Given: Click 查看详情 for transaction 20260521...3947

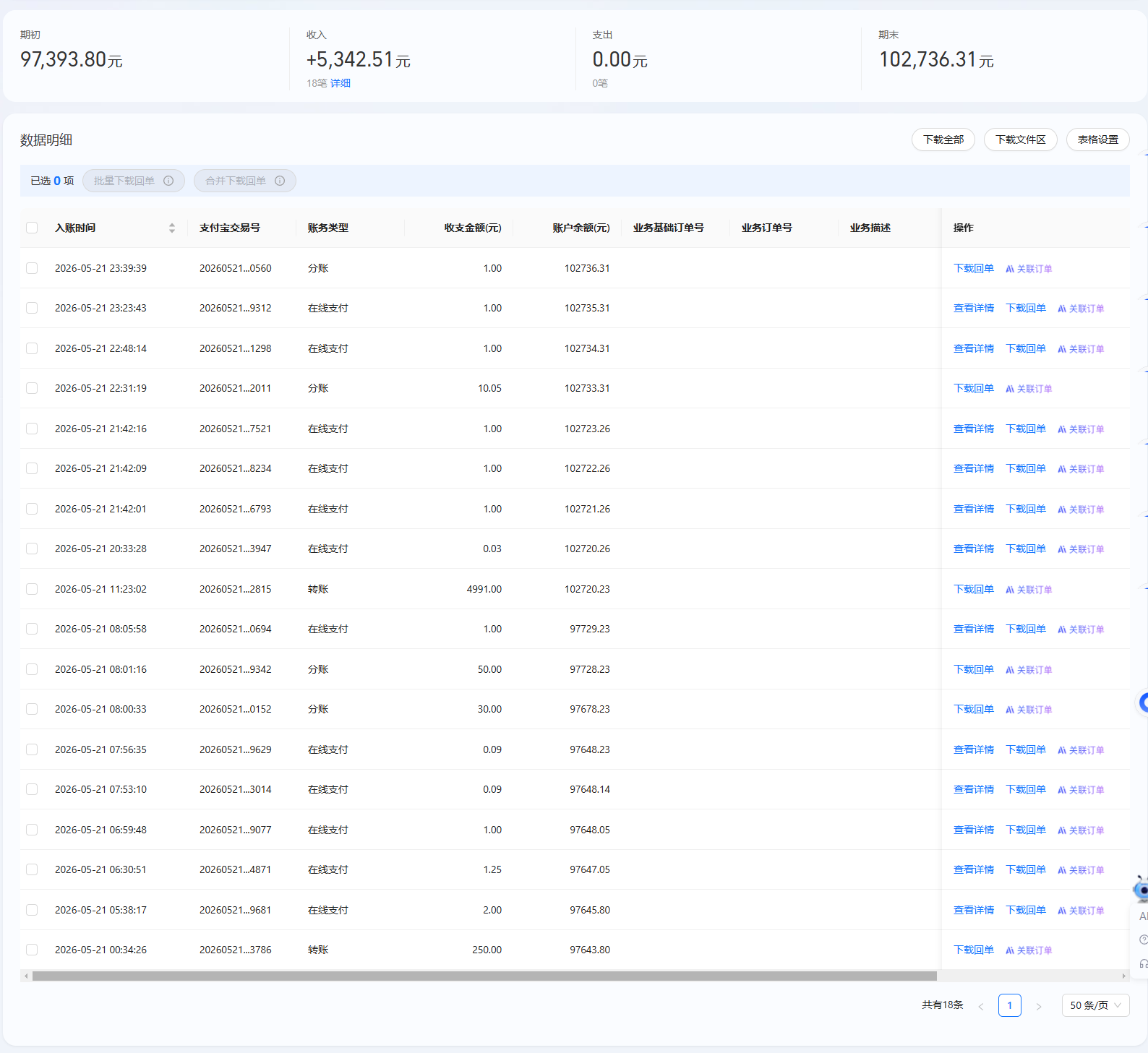Looking at the screenshot, I should (x=974, y=549).
